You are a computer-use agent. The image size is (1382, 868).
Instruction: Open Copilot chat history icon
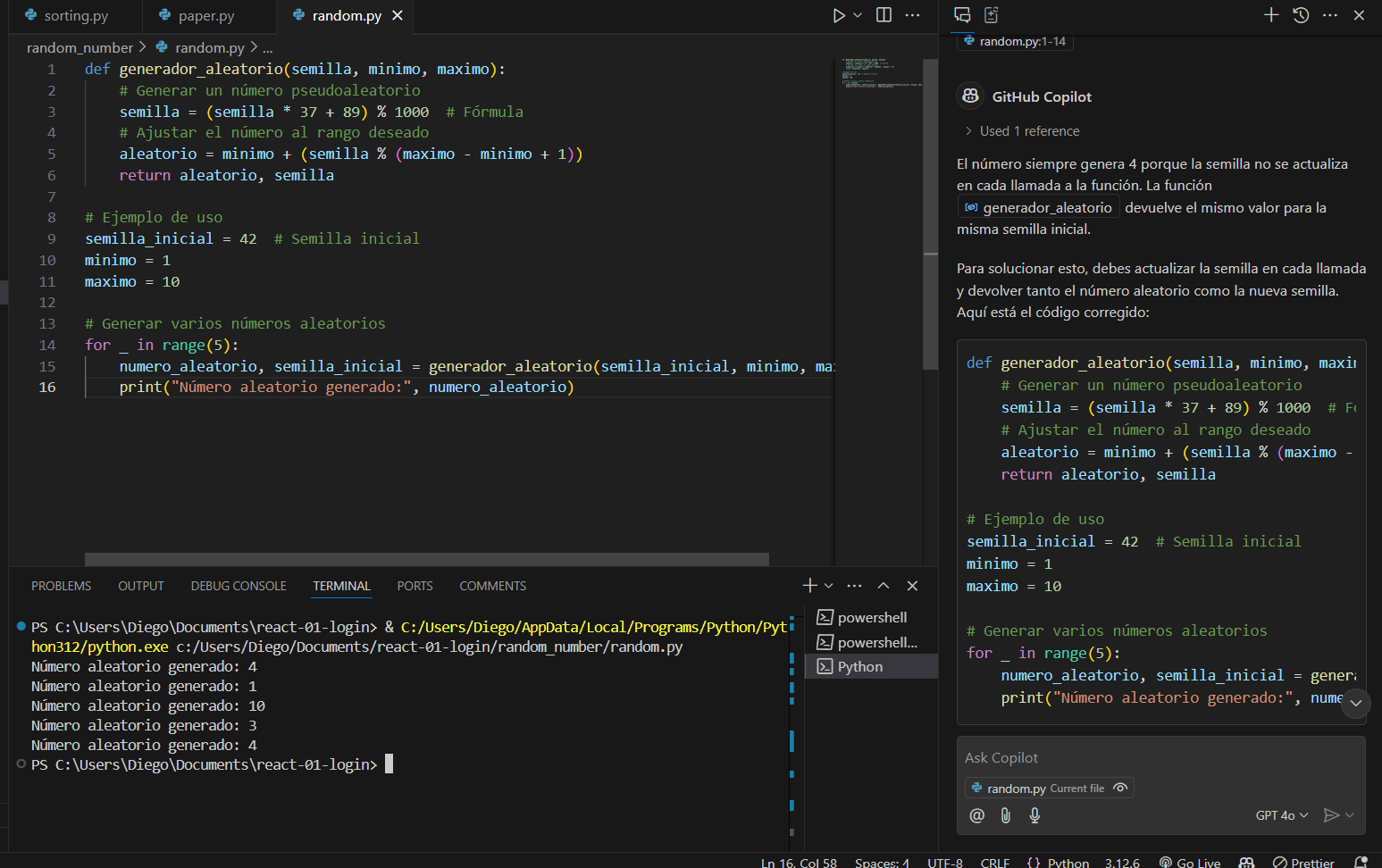[1301, 15]
